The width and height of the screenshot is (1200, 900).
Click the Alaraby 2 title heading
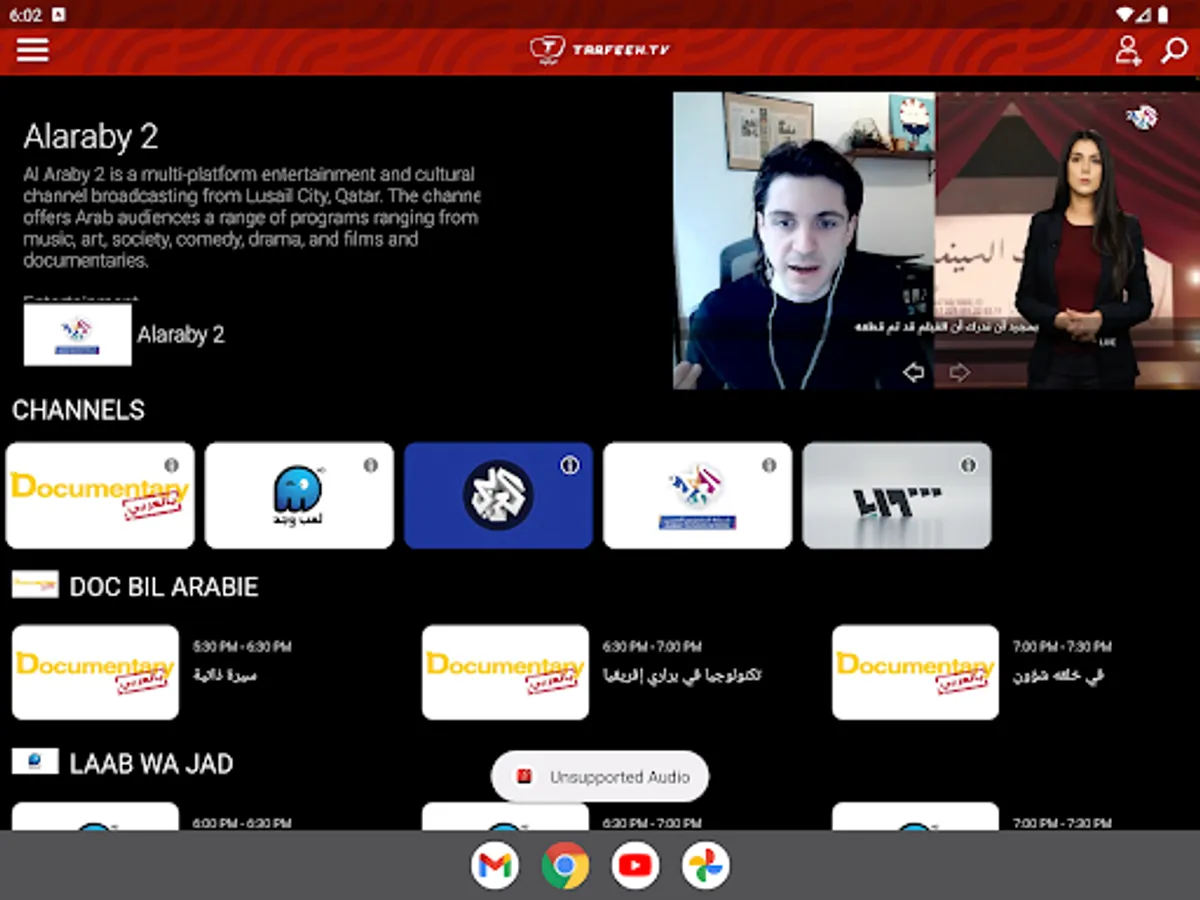(91, 137)
